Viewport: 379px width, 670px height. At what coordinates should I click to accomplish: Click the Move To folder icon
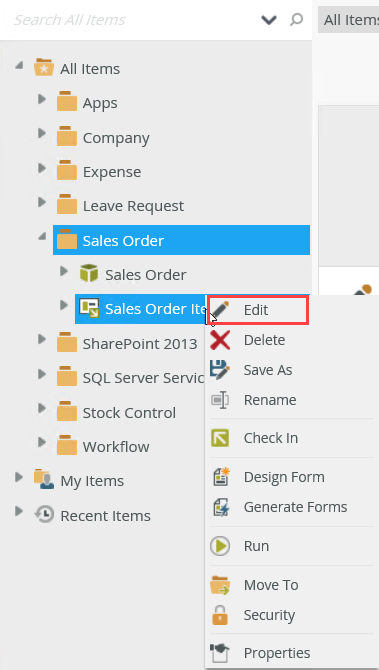[220, 585]
